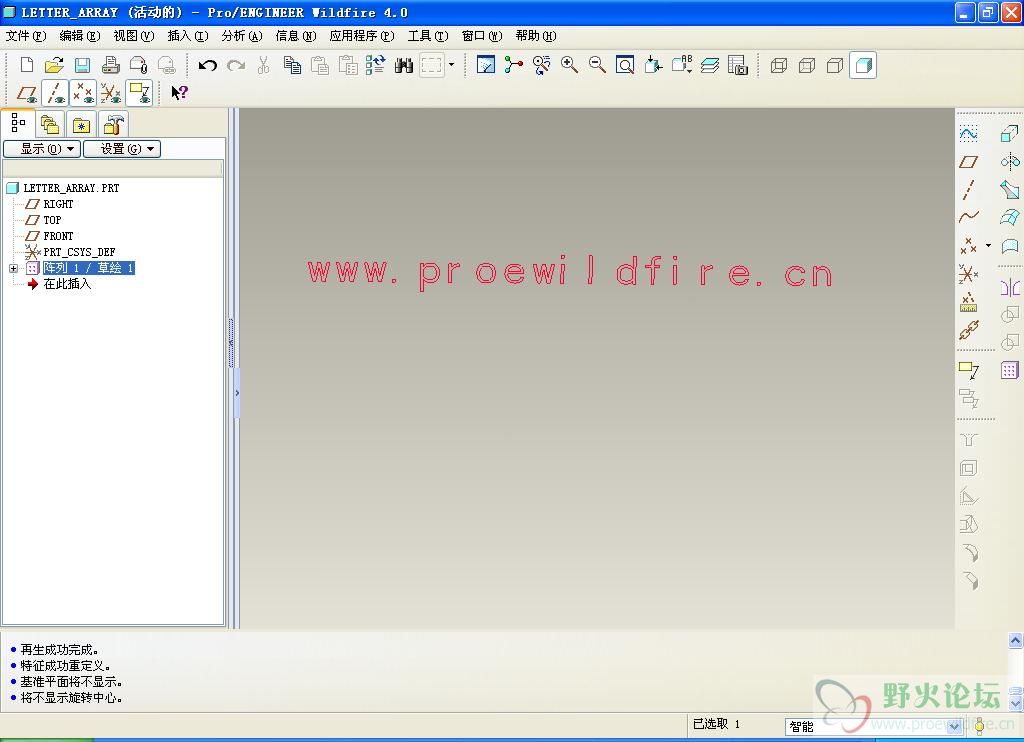Image resolution: width=1024 pixels, height=742 pixels.
Task: Print with the printer icon
Action: 110,65
